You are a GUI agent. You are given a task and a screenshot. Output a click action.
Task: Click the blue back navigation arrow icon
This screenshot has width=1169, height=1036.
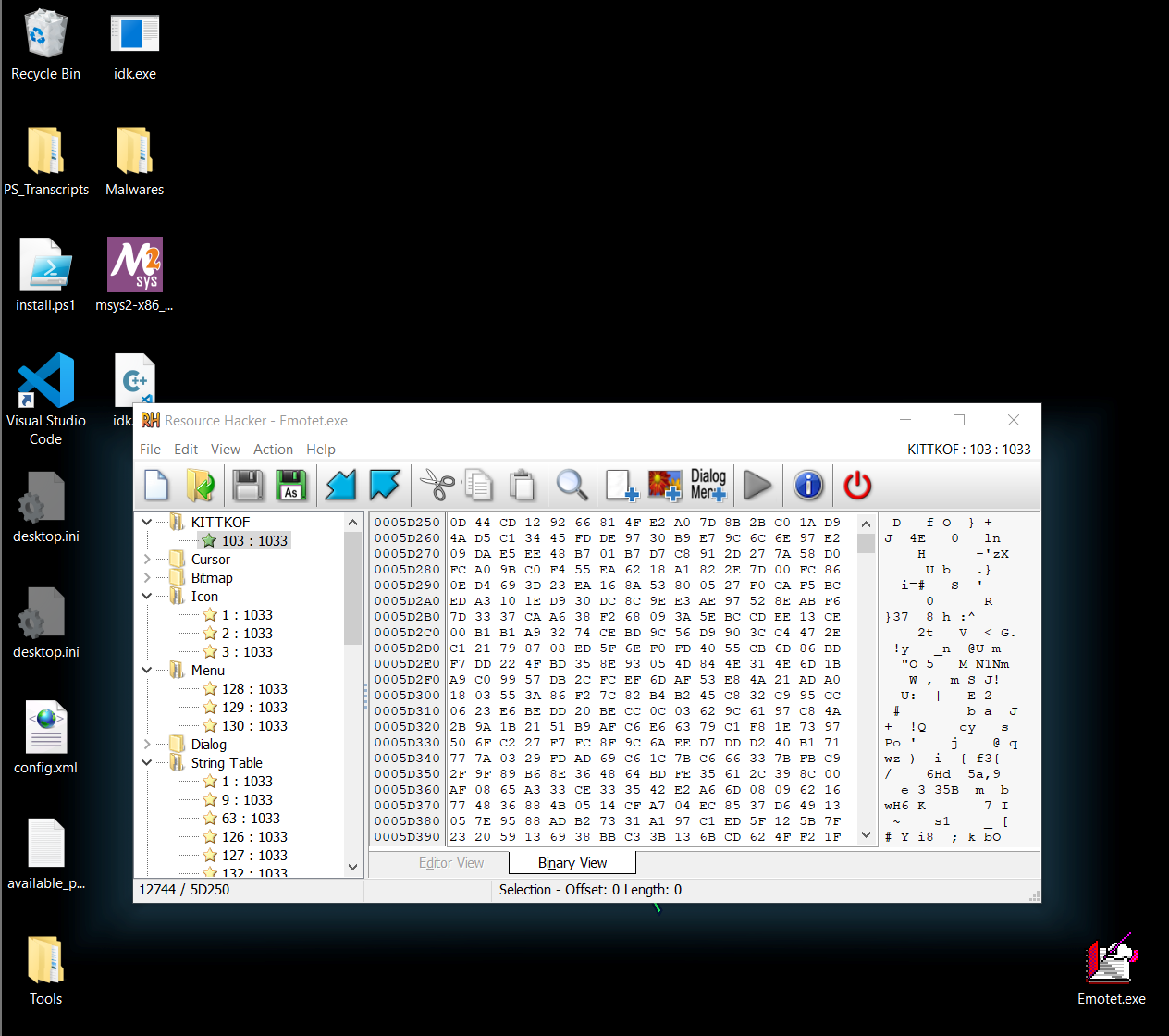tap(341, 485)
